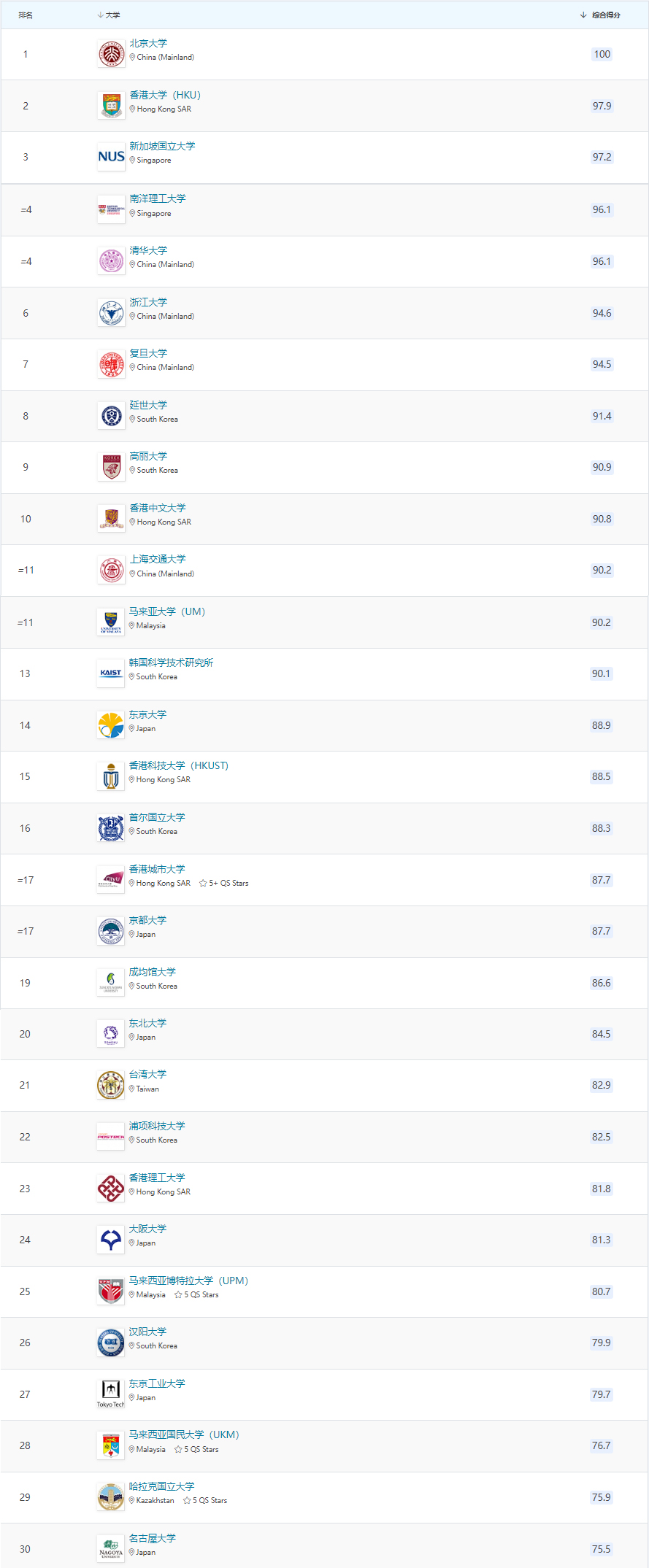Click the Hong Kong Polytechnic University logo
The height and width of the screenshot is (1568, 649).
point(110,1189)
